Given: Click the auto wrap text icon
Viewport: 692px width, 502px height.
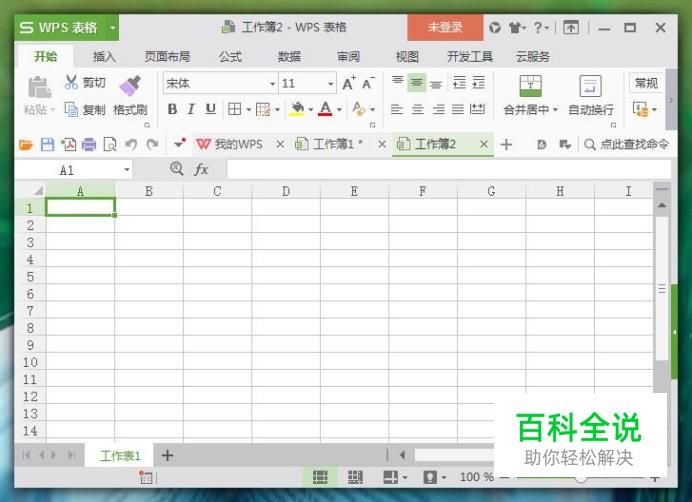Looking at the screenshot, I should [x=590, y=86].
